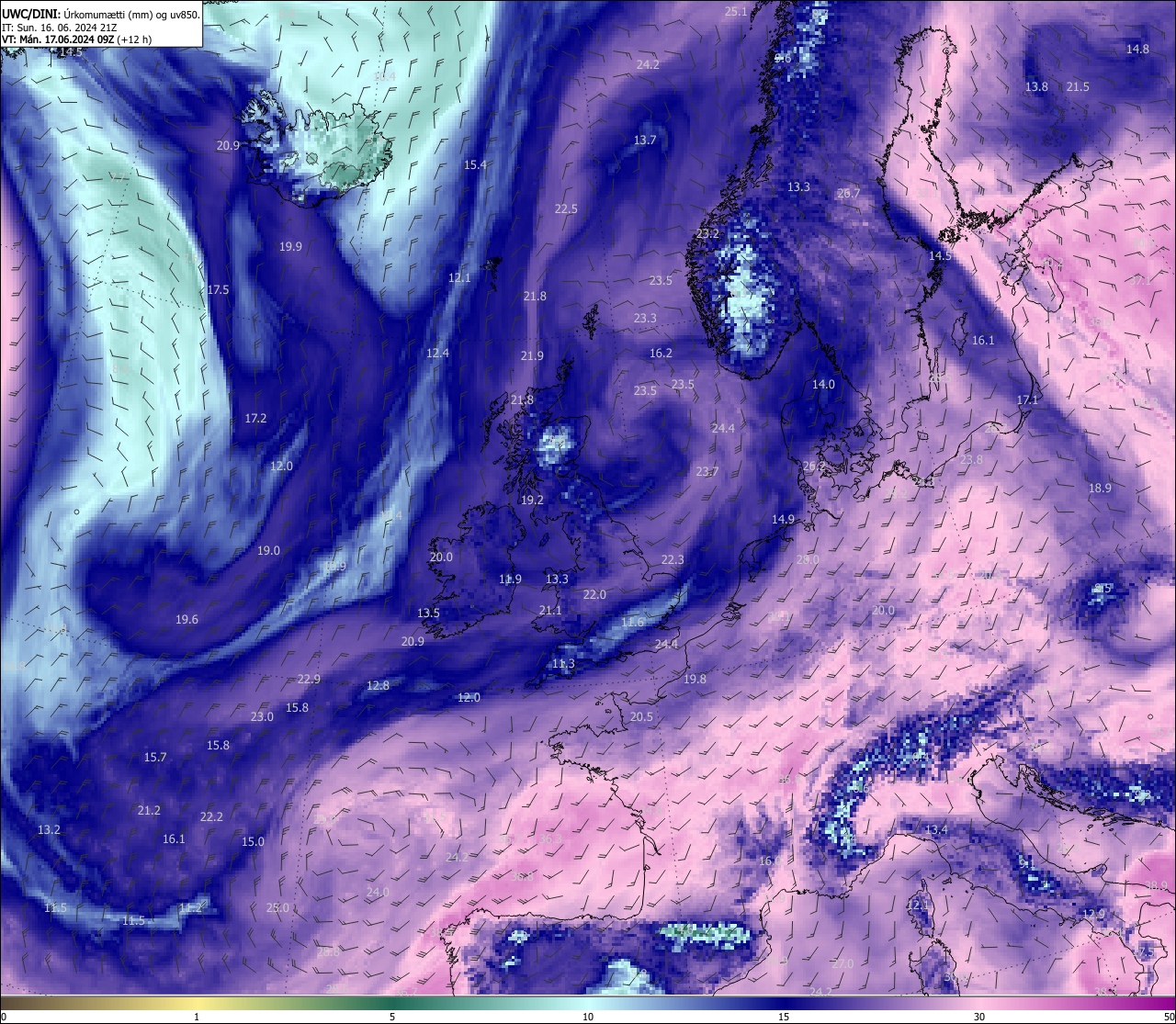Click the 19.8 value on the map
Viewport: 1176px width, 1024px height.
click(x=695, y=679)
